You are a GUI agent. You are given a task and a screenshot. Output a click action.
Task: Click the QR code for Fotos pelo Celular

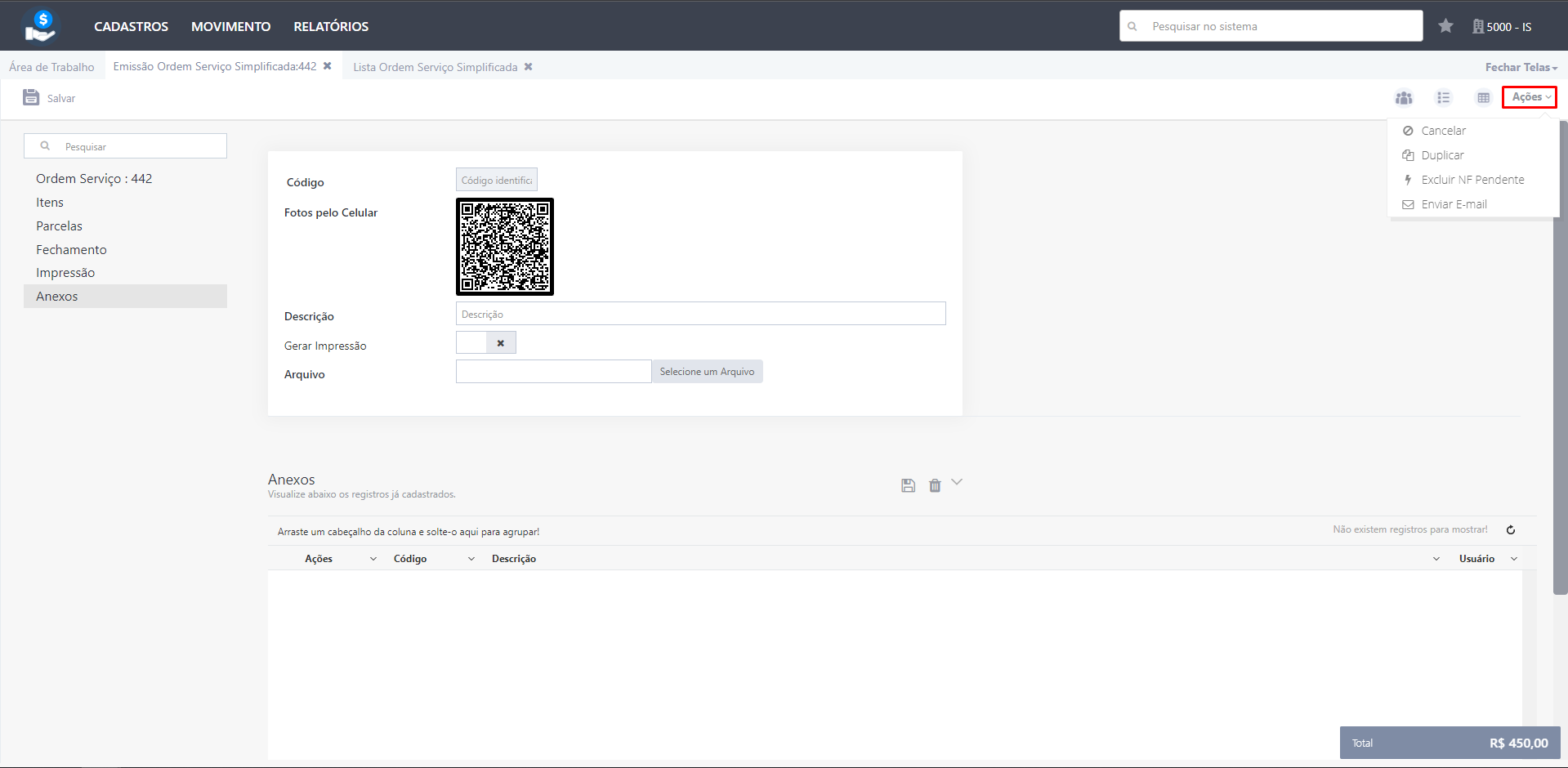click(x=505, y=247)
